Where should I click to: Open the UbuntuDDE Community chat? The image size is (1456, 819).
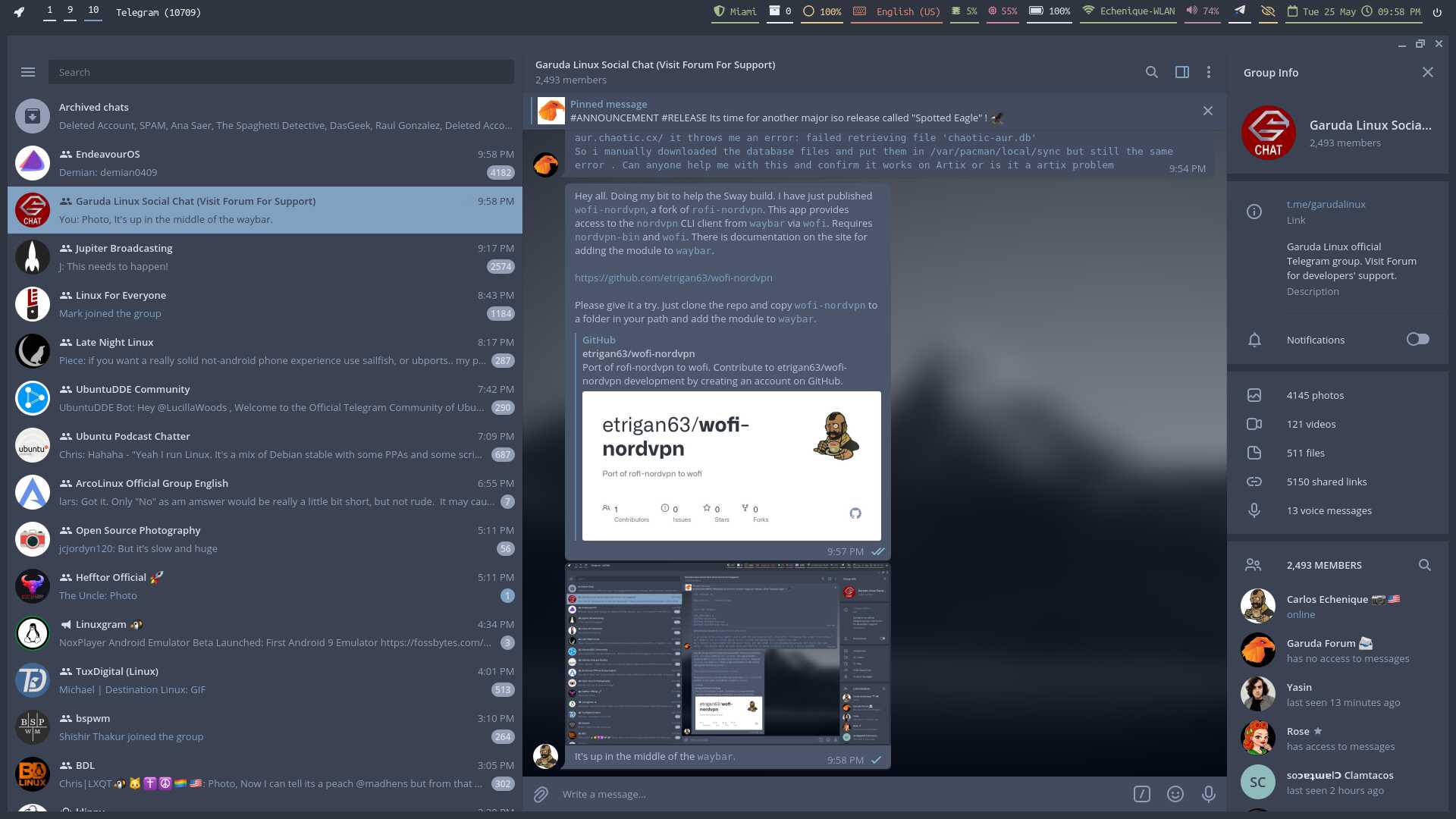tap(265, 398)
